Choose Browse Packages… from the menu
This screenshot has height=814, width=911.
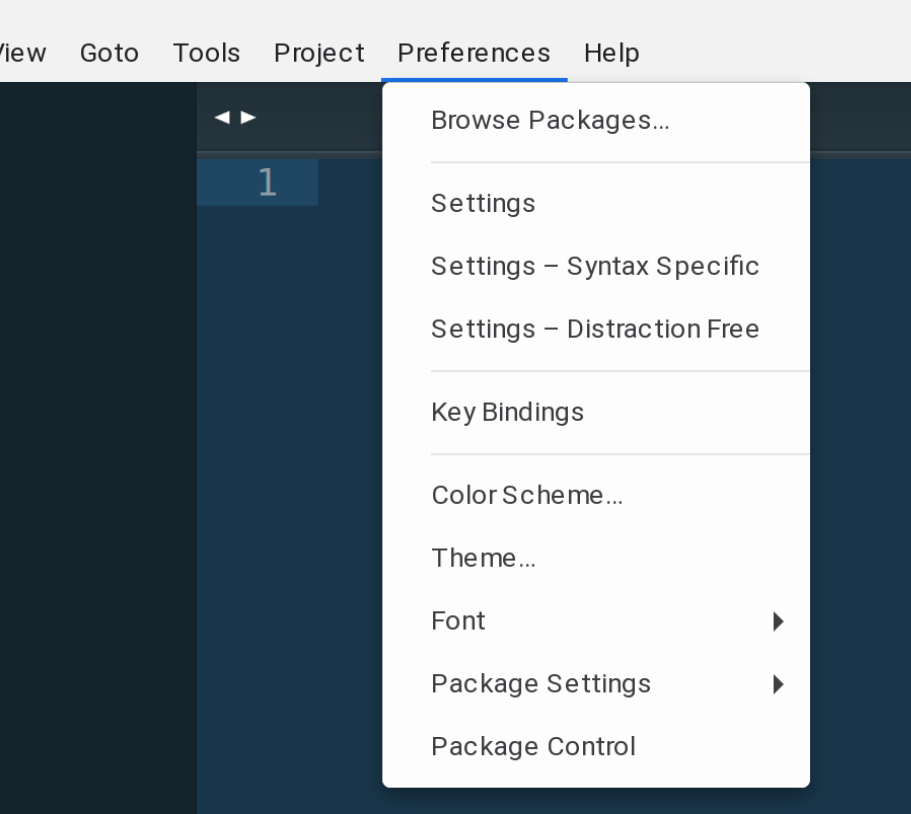(x=549, y=121)
